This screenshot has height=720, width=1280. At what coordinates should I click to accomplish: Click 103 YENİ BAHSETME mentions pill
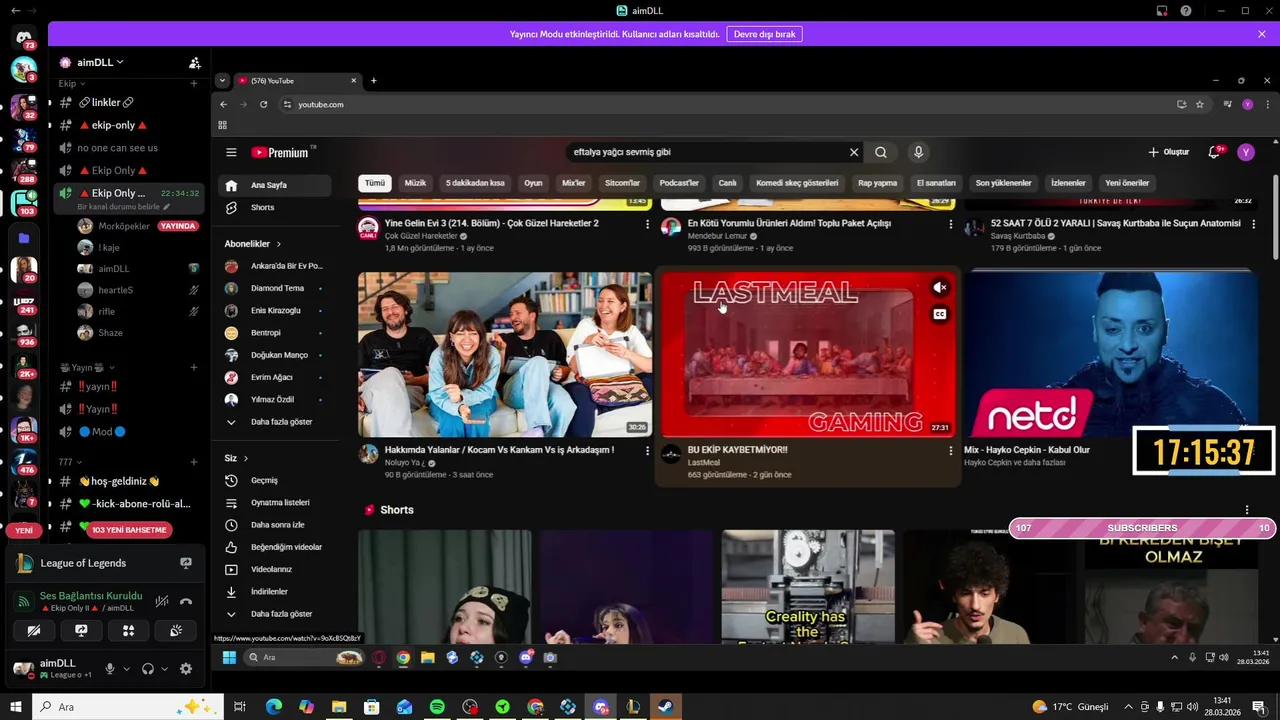point(129,530)
